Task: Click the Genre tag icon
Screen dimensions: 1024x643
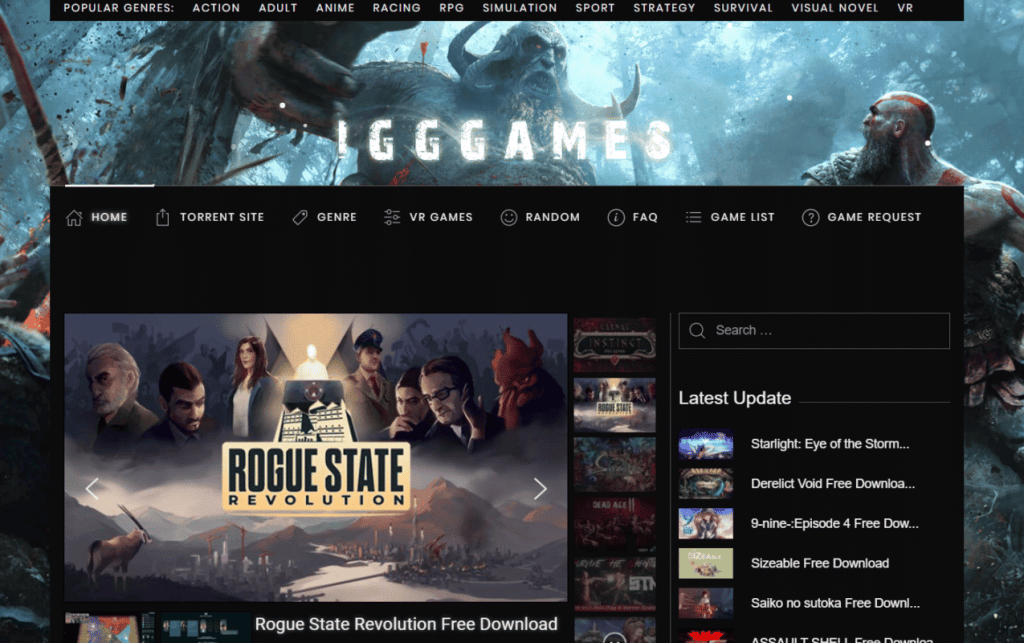Action: (x=299, y=217)
